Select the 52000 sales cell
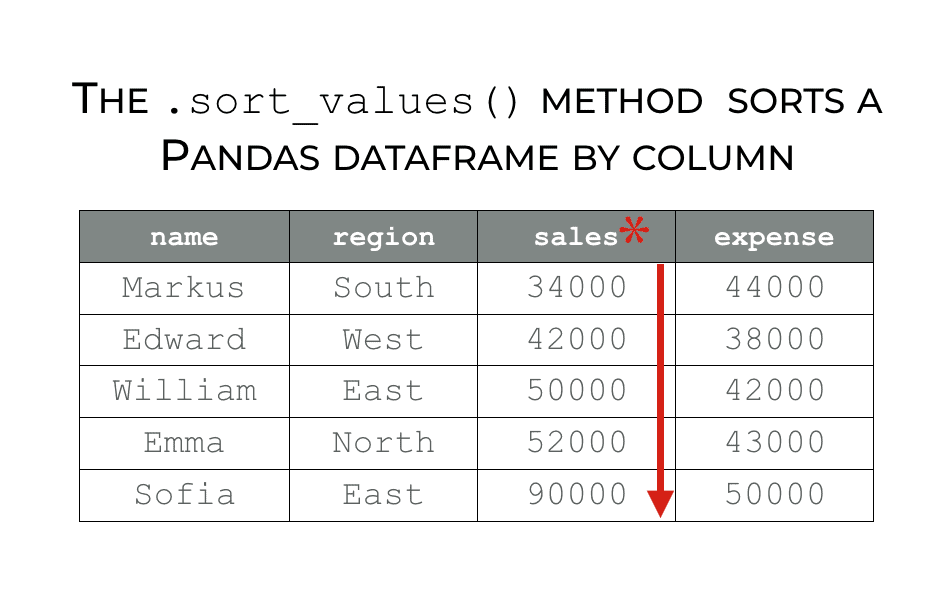The width and height of the screenshot is (950, 596). (x=576, y=443)
